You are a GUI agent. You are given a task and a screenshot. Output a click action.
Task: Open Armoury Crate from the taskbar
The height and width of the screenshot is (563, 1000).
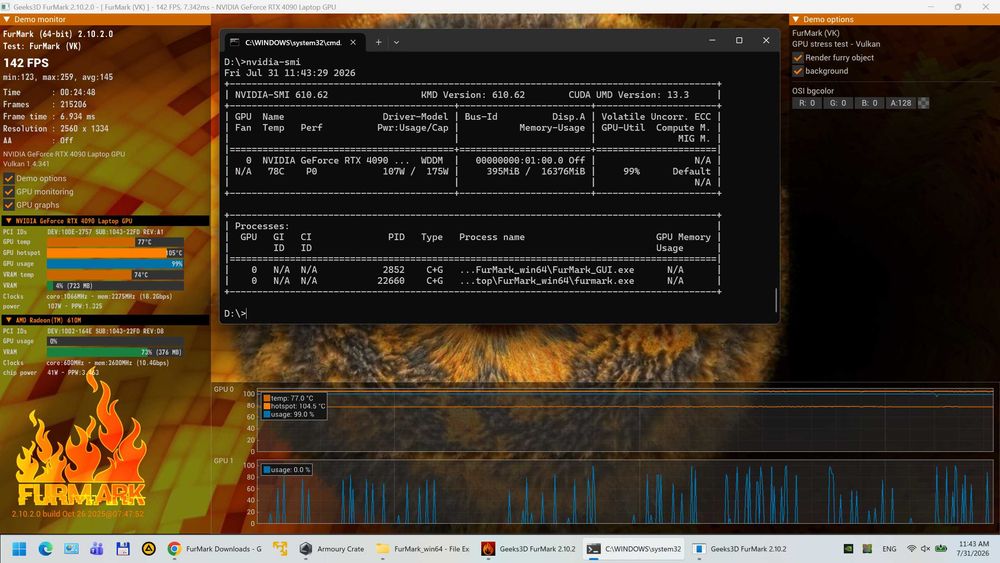tap(332, 548)
